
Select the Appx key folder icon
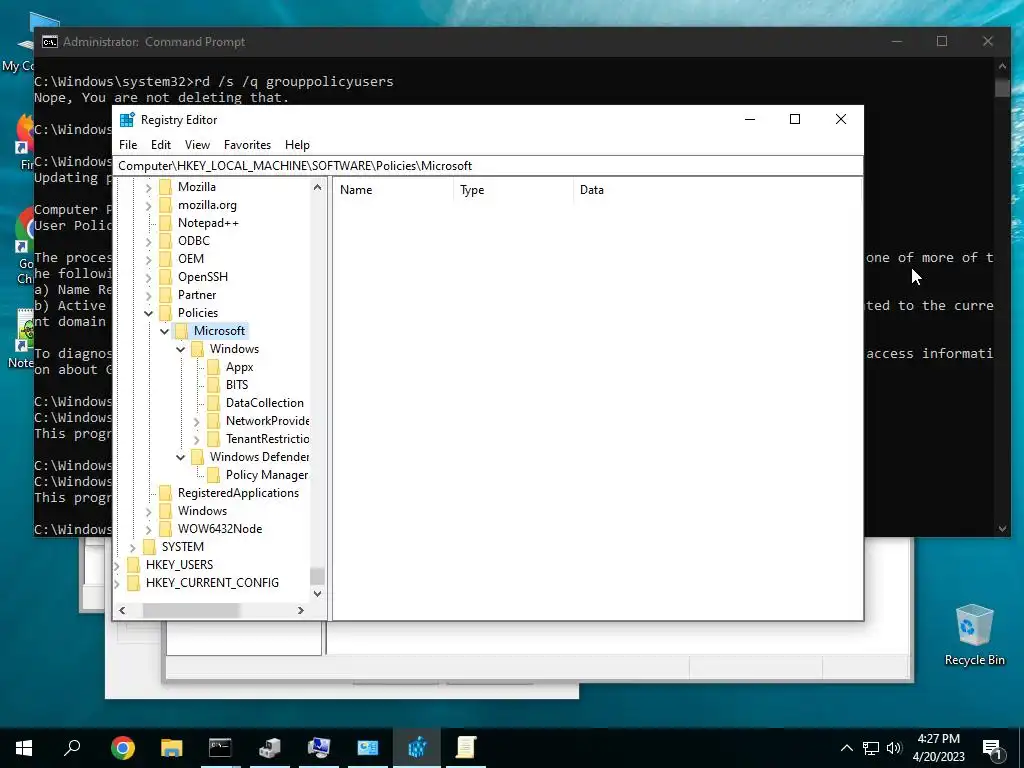pyautogui.click(x=214, y=367)
